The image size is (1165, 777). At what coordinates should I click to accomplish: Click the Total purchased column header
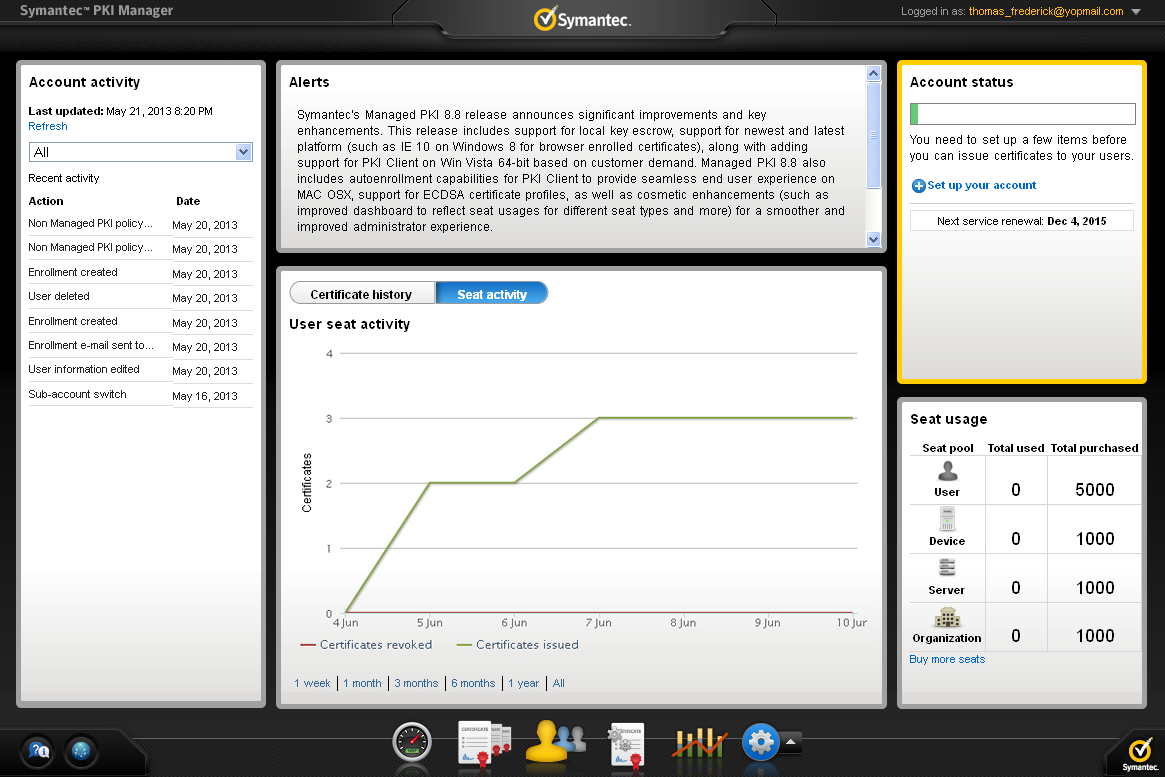[x=1094, y=448]
